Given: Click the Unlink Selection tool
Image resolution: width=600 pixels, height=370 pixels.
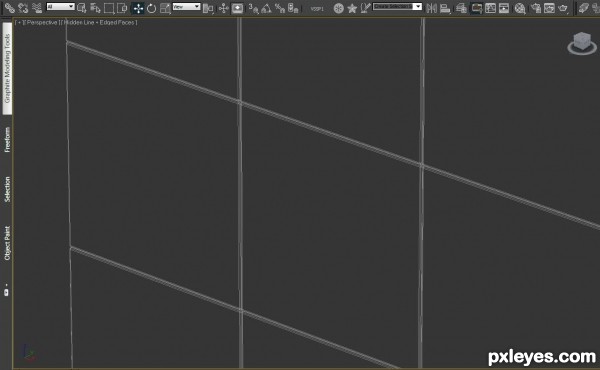Looking at the screenshot, I should point(23,8).
